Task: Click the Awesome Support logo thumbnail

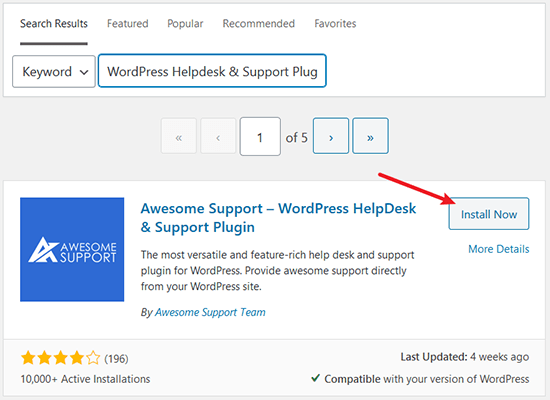Action: click(x=72, y=249)
